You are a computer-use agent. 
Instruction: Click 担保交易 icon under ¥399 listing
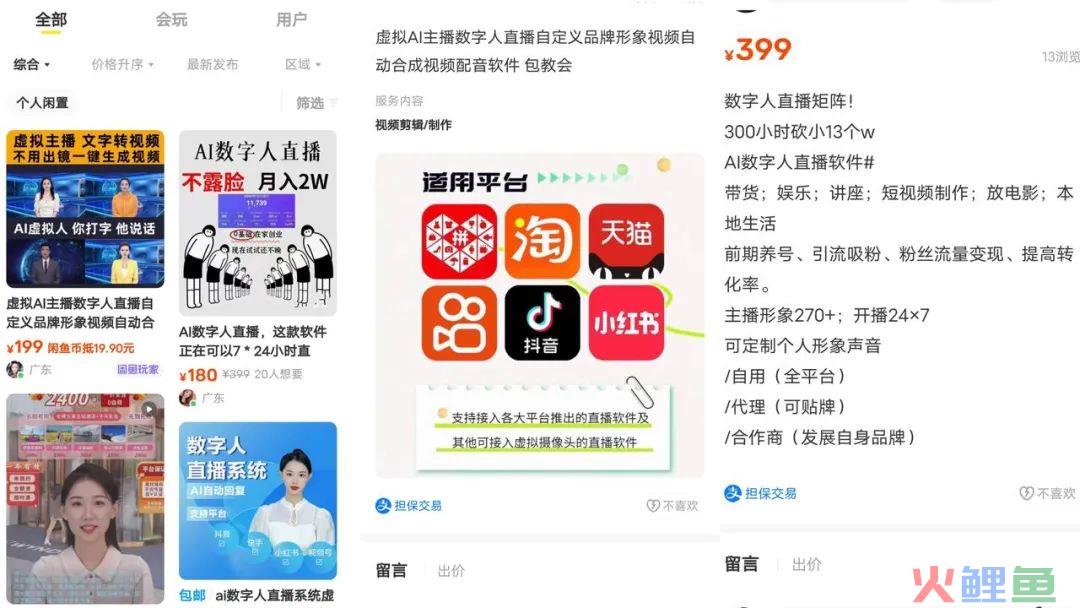tap(732, 493)
